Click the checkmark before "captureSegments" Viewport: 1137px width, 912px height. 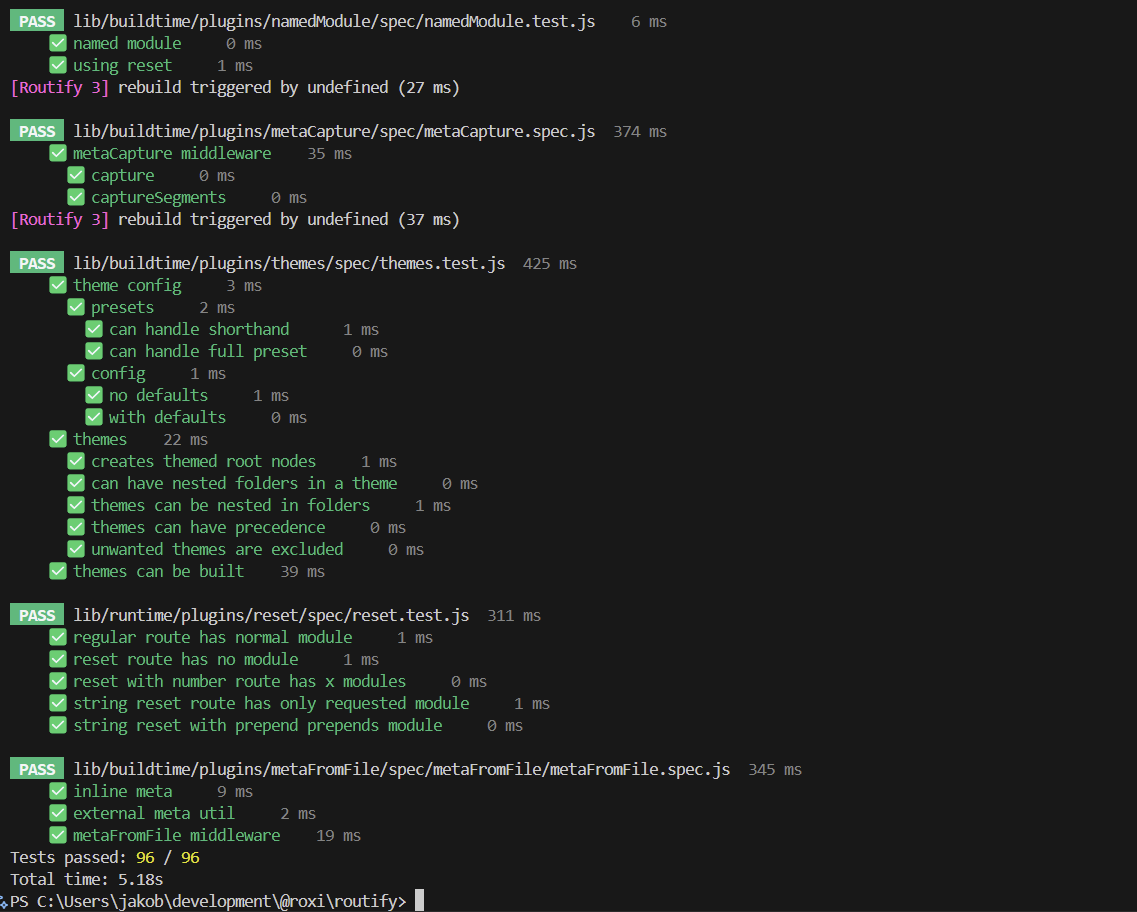(76, 197)
